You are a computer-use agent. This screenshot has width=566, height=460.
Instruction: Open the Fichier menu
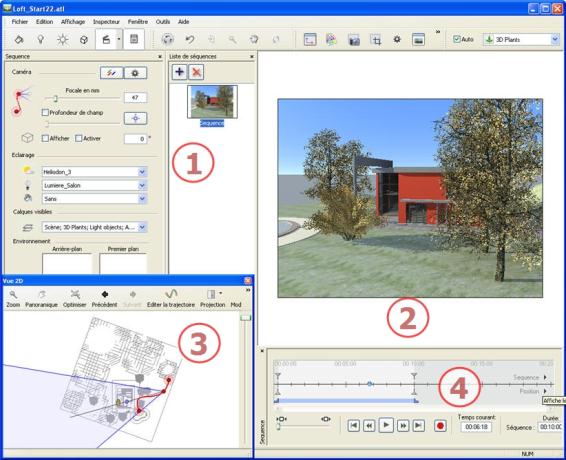tap(20, 22)
